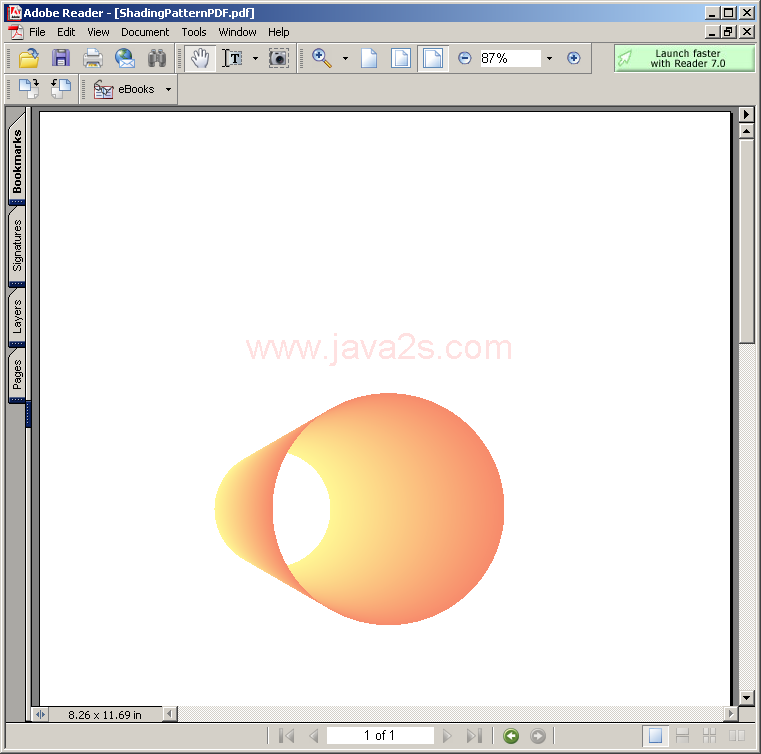Click Launch faster with Reader 7.0 button
The width and height of the screenshot is (761, 754).
[x=684, y=58]
